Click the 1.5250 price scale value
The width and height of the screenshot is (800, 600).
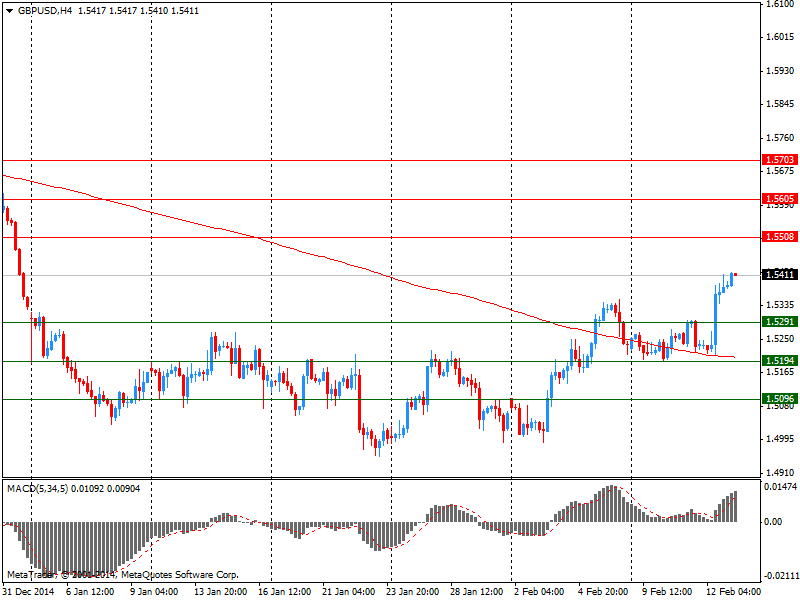coord(780,339)
